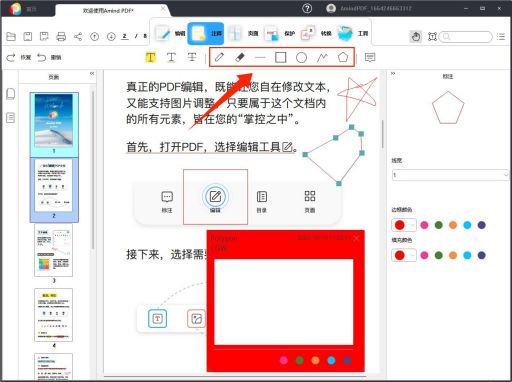Pick orange color in note popup
Screen dimensions: 512x382
(x=315, y=360)
